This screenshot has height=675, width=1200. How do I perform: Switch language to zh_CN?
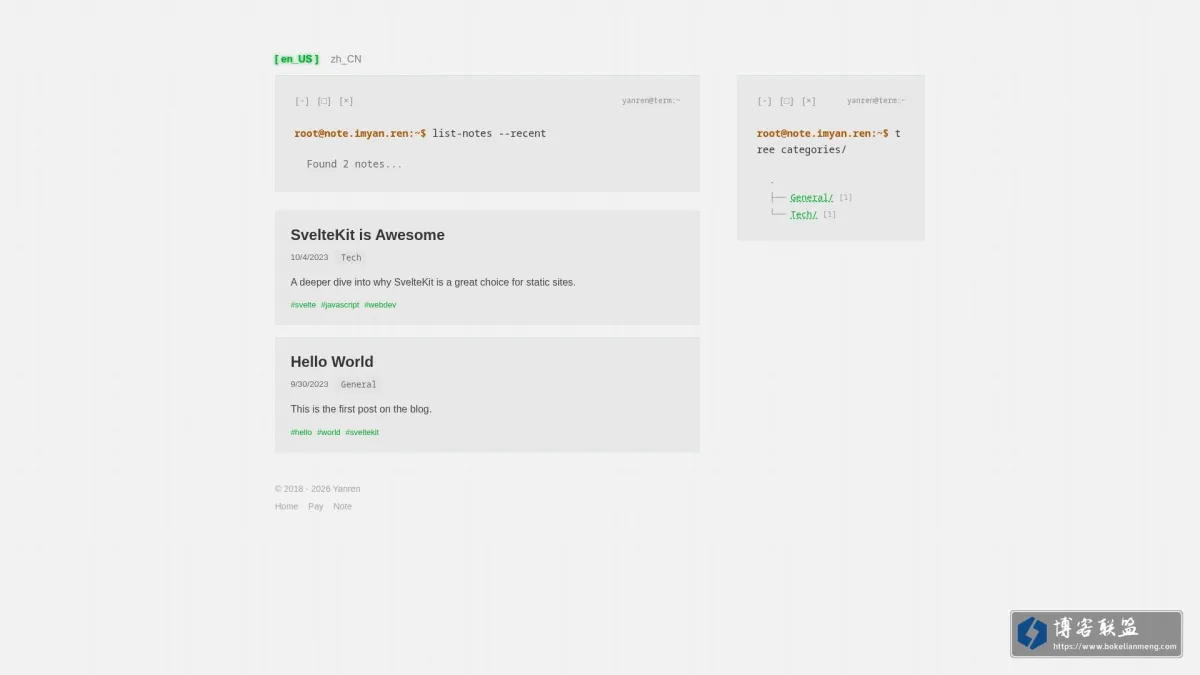pos(346,59)
